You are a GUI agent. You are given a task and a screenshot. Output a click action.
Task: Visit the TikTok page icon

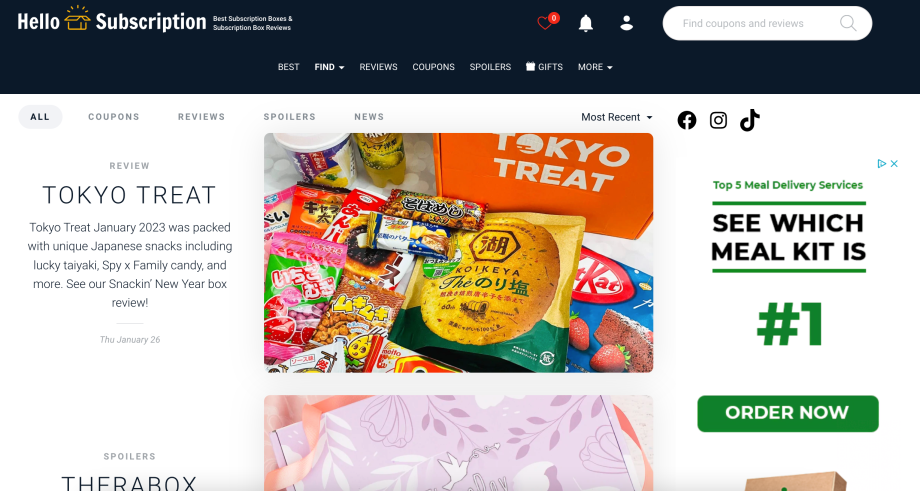pos(749,120)
